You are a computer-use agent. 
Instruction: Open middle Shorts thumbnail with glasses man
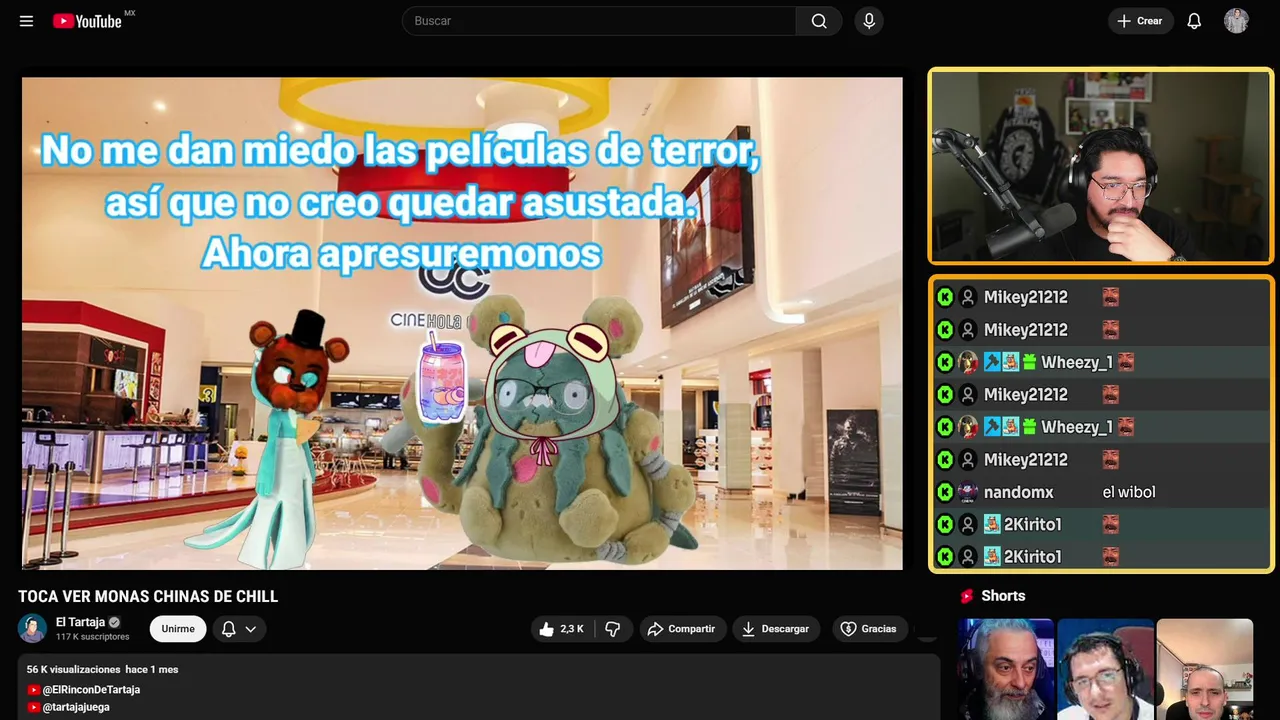point(1105,669)
